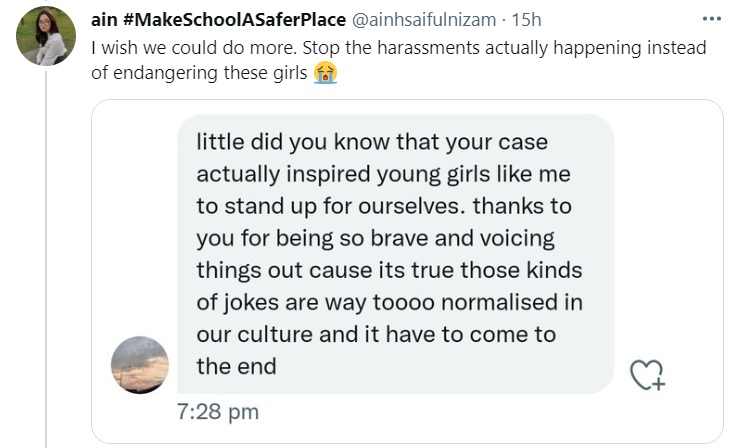This screenshot has width=741, height=448.
Task: Click the crying face emoji in the tweet
Action: [x=324, y=73]
